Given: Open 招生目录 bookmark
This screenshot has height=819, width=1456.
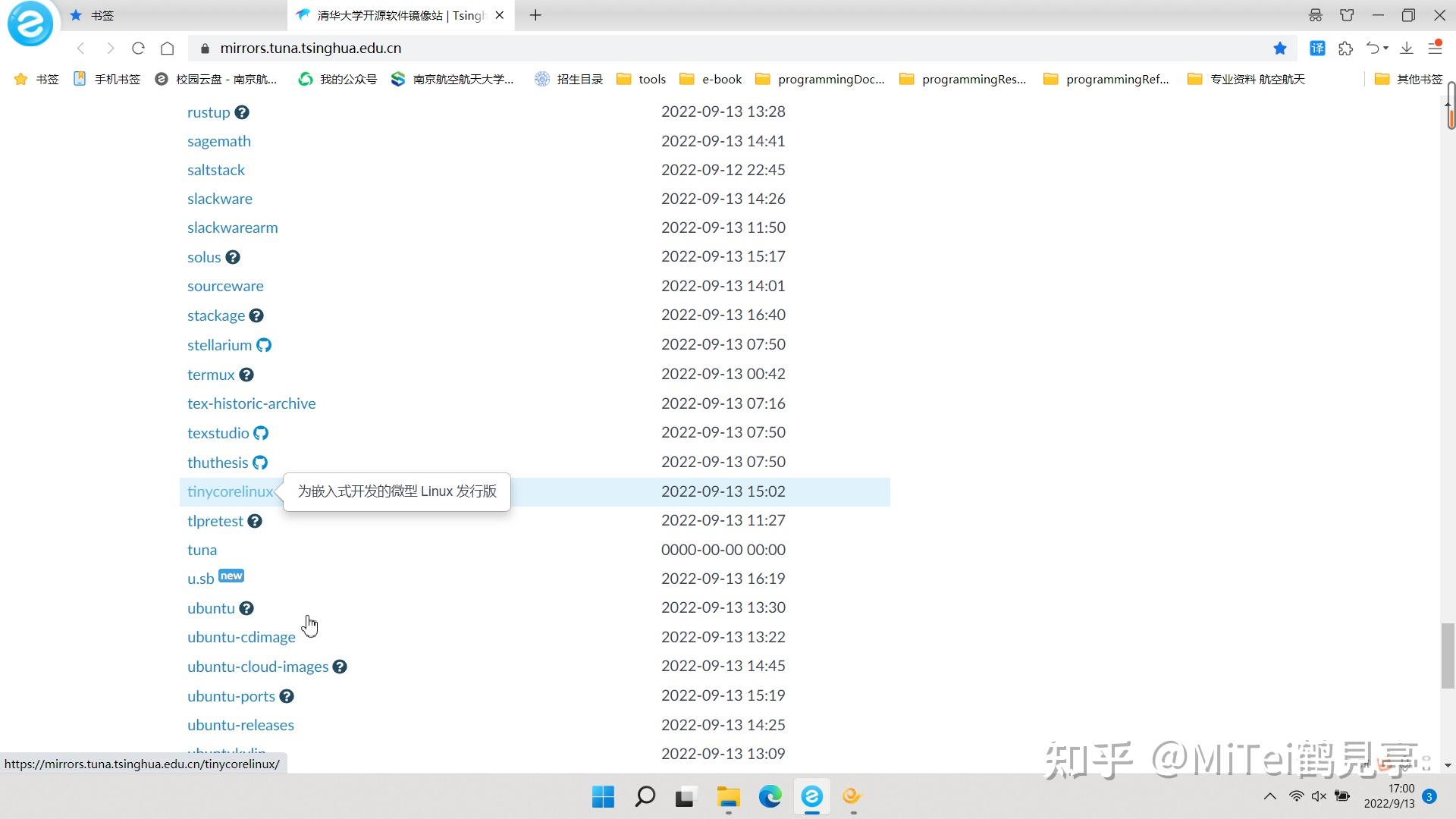Looking at the screenshot, I should click(x=569, y=79).
